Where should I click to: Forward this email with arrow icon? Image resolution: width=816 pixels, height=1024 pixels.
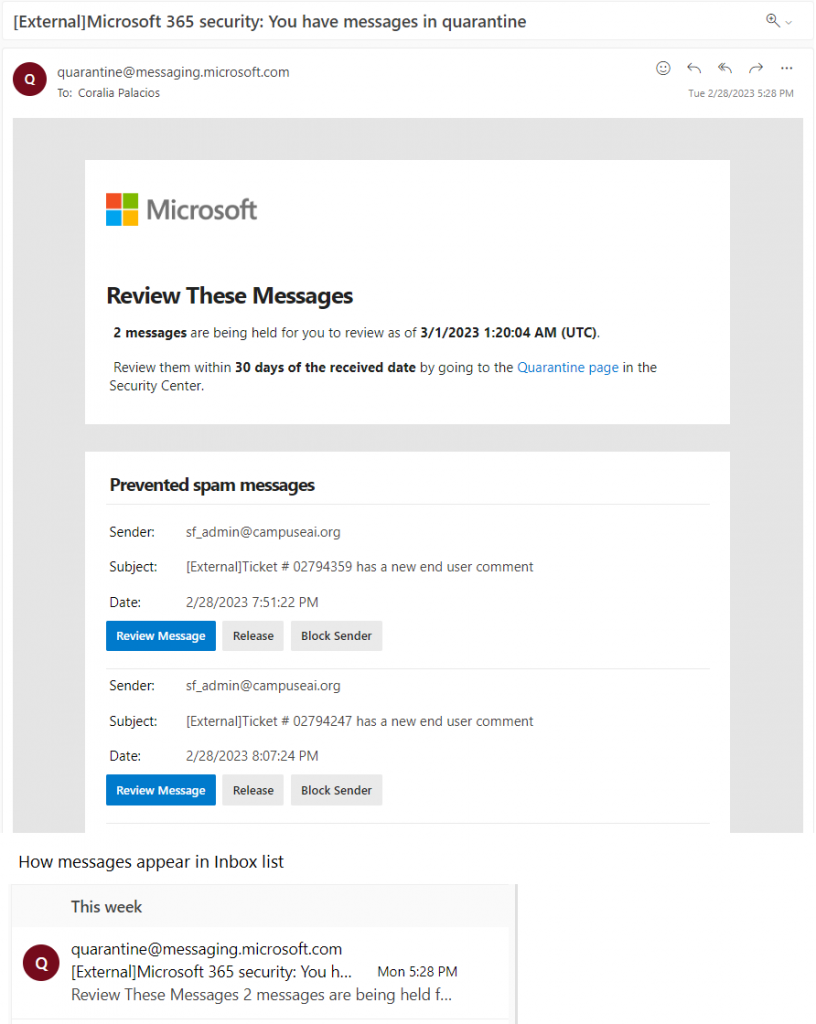pyautogui.click(x=756, y=68)
